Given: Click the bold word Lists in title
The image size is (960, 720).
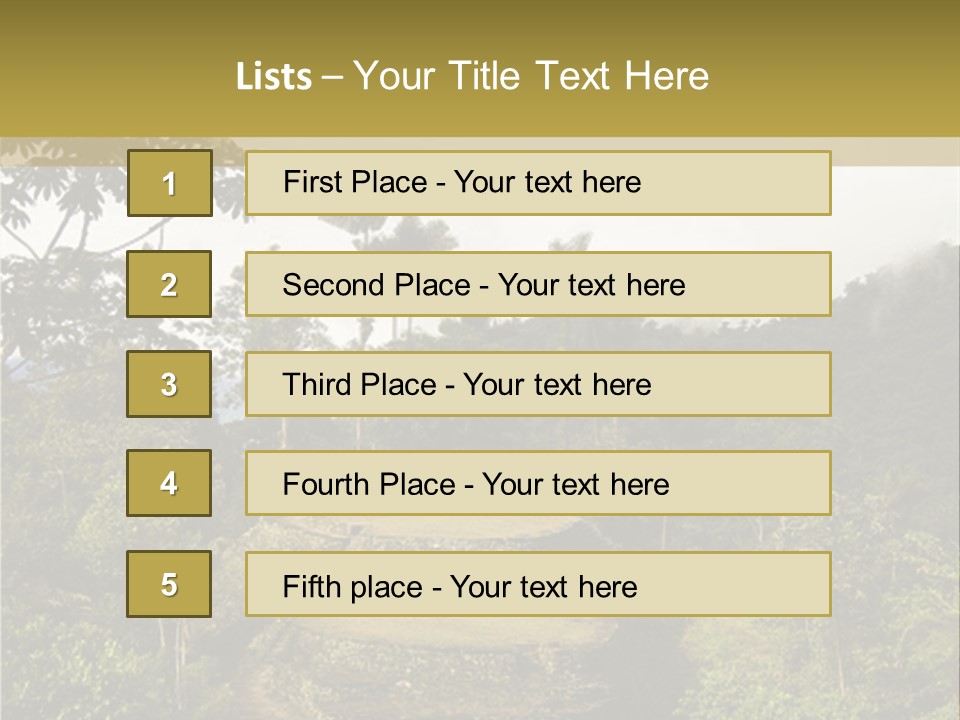Looking at the screenshot, I should [x=274, y=77].
